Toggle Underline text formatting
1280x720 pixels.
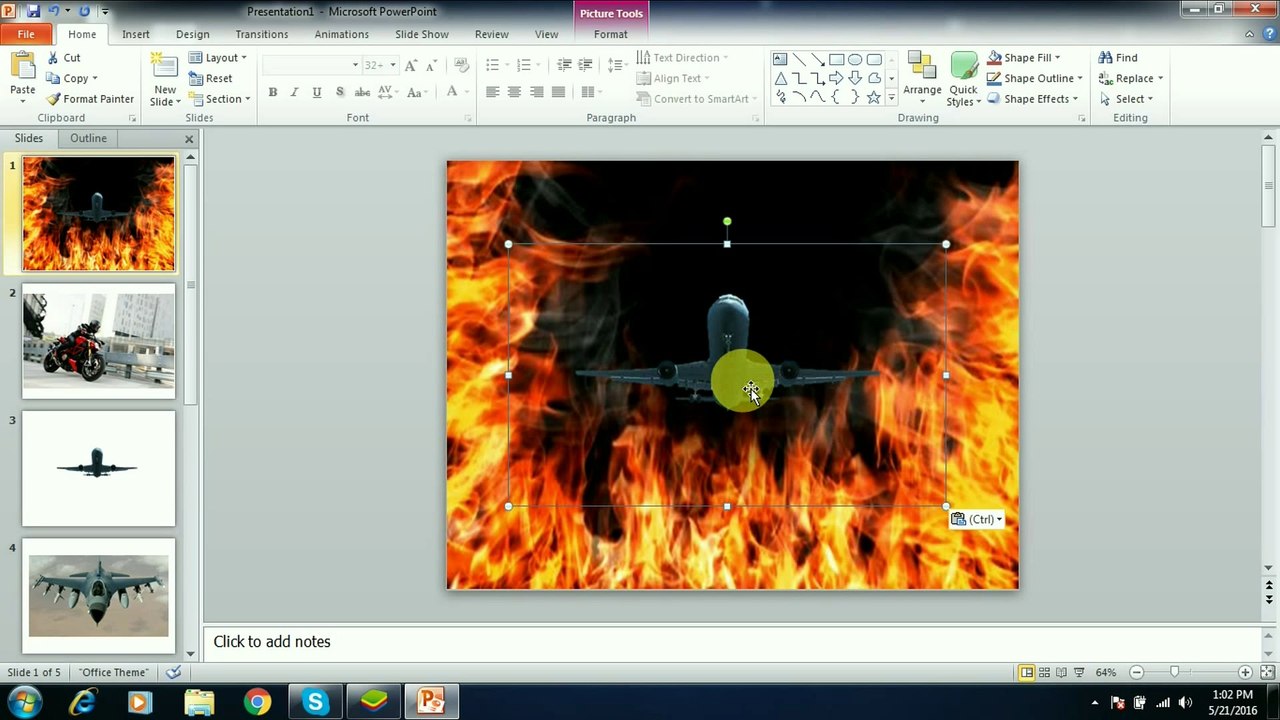(x=317, y=92)
